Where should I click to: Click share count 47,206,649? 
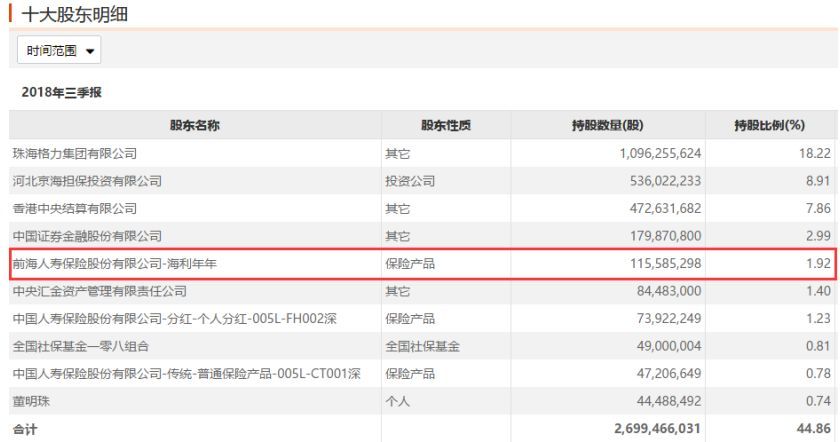pos(669,374)
